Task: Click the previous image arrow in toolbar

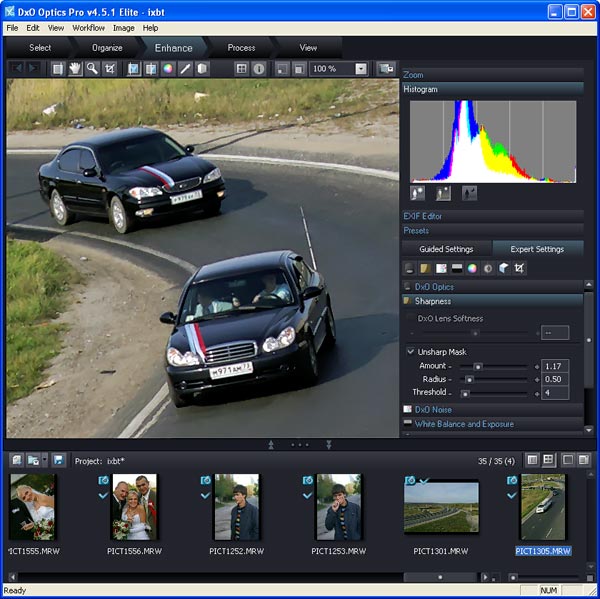Action: (x=17, y=68)
